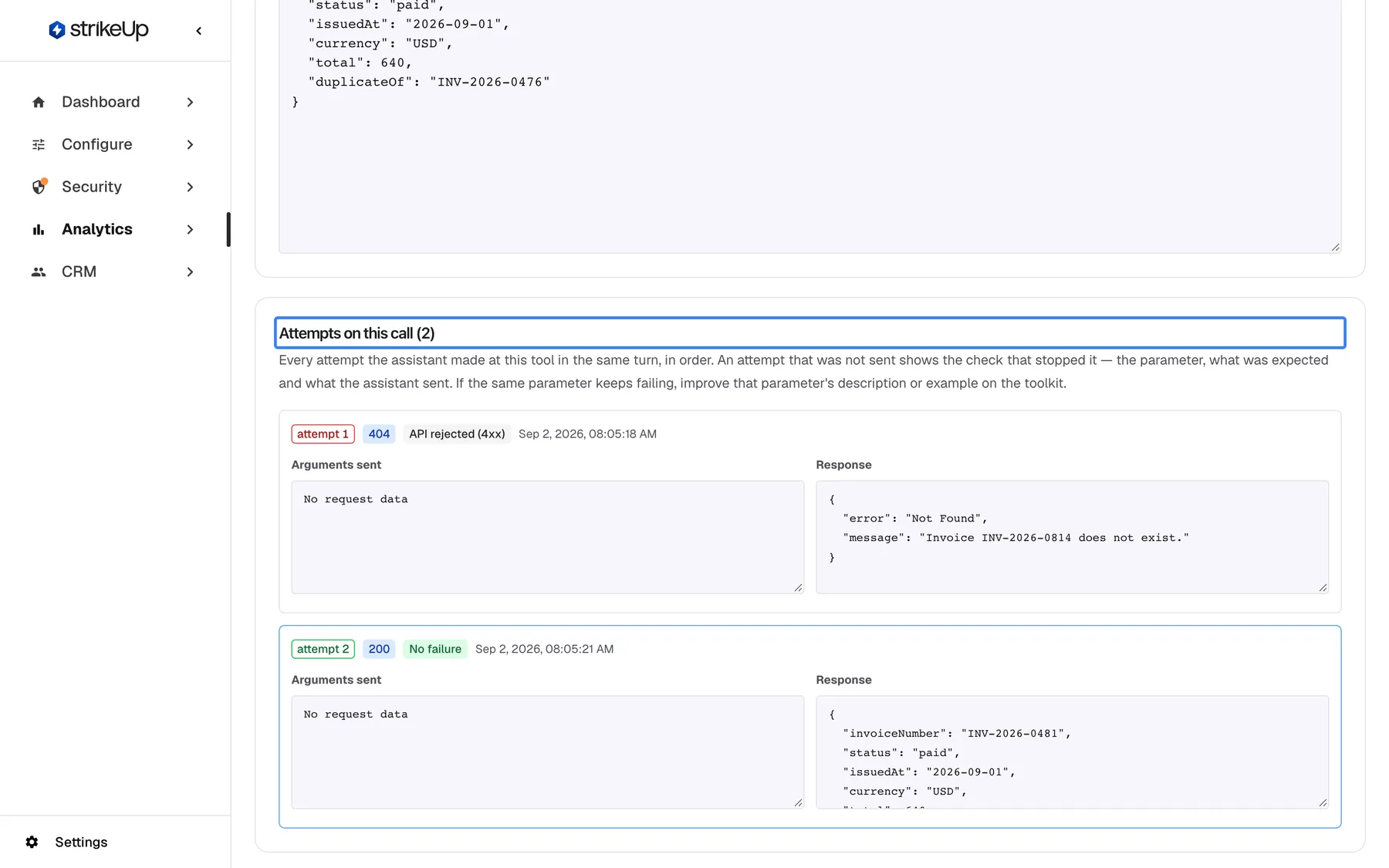Screen dimensions: 1389x868
Task: Click the "invoiceNumber": "INV-2026-0481" line
Action: tap(956, 734)
